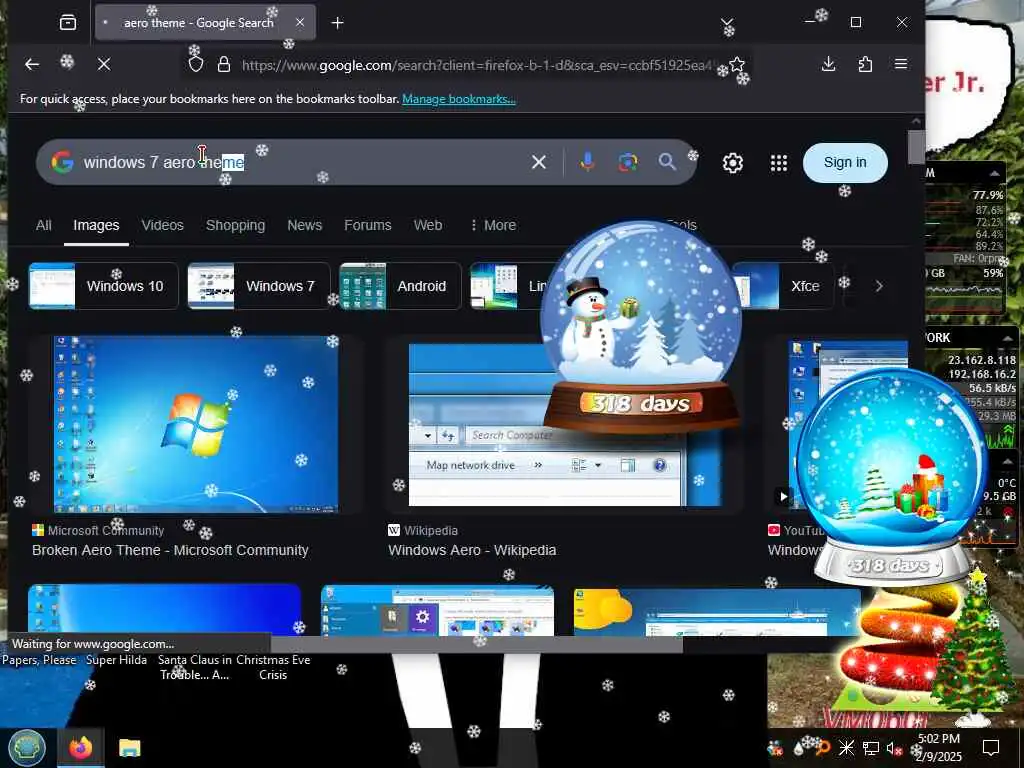Screen dimensions: 1024x768
Task: Open Papers, Please desktop shortcut
Action: [39, 660]
